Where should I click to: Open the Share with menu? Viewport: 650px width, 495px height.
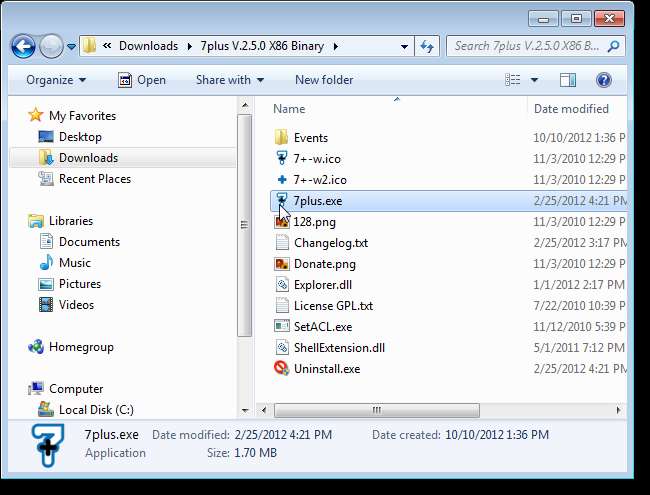[x=230, y=80]
